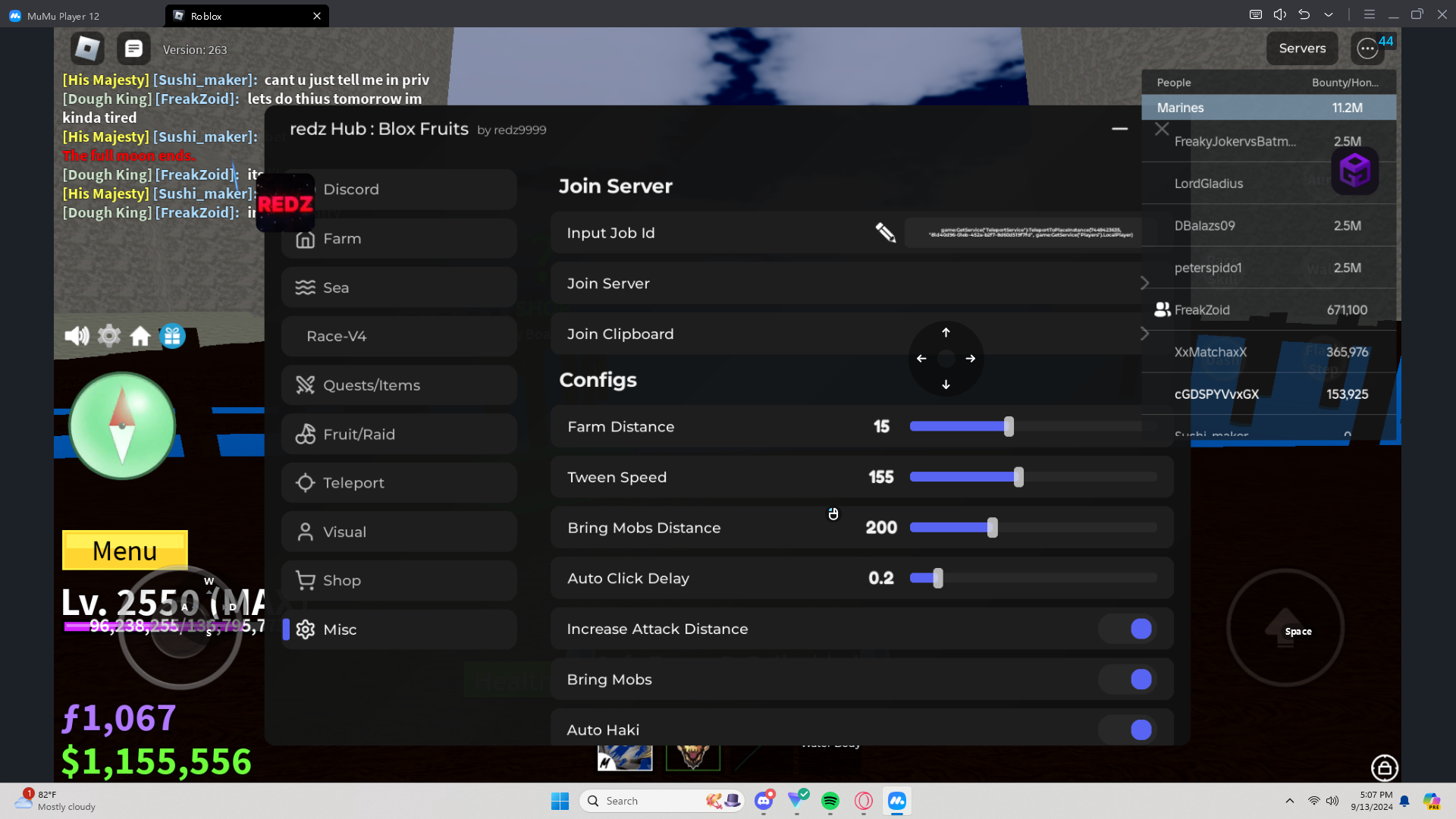
Task: Expand the Join Server row chevron
Action: coord(1145,283)
